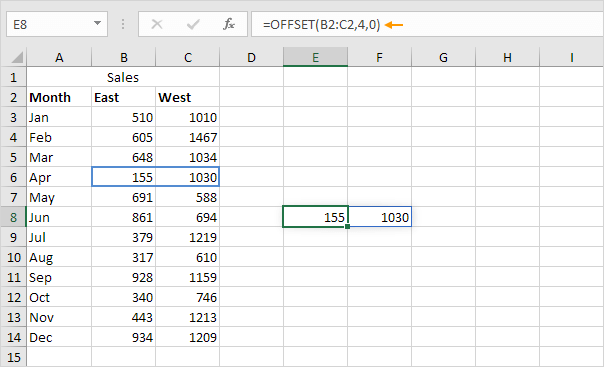
Task: Click cell with value 379
Action: point(124,237)
